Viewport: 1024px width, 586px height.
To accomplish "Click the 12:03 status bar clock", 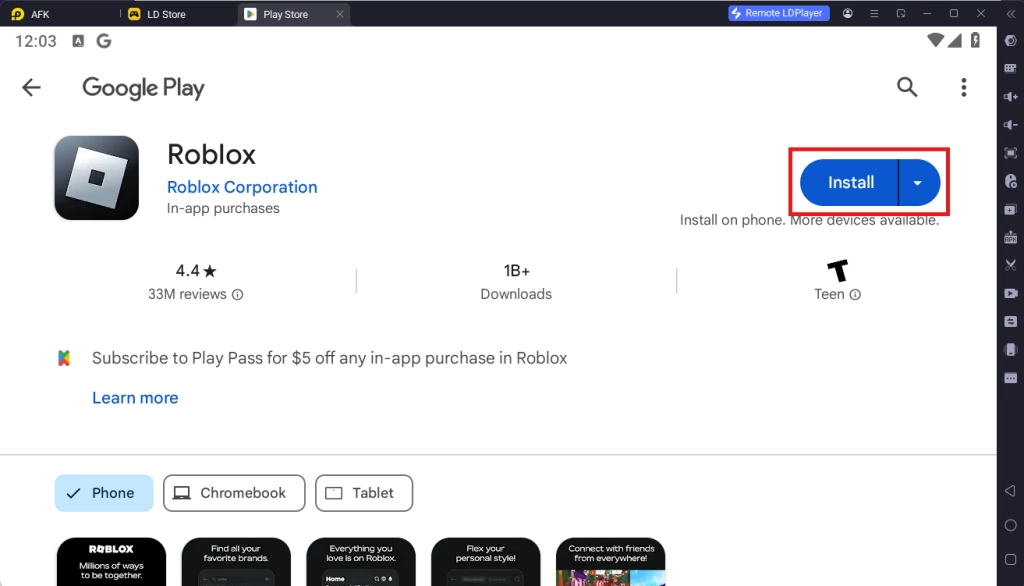I will 36,41.
